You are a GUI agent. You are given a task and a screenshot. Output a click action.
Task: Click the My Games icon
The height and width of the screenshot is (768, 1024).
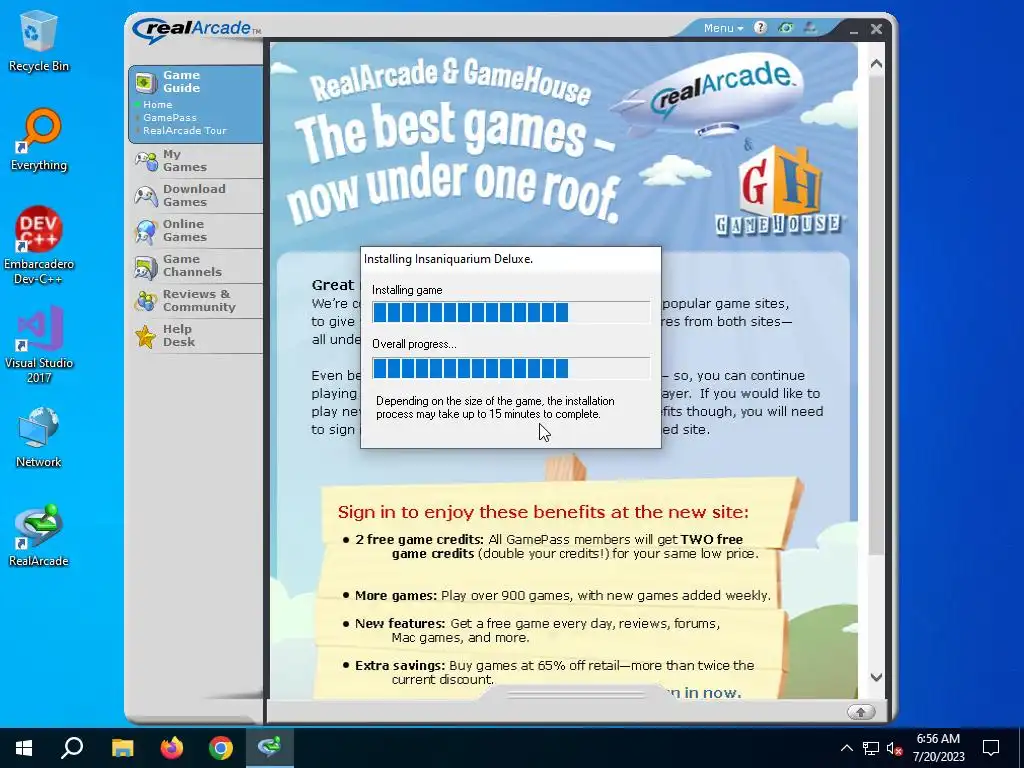point(146,161)
